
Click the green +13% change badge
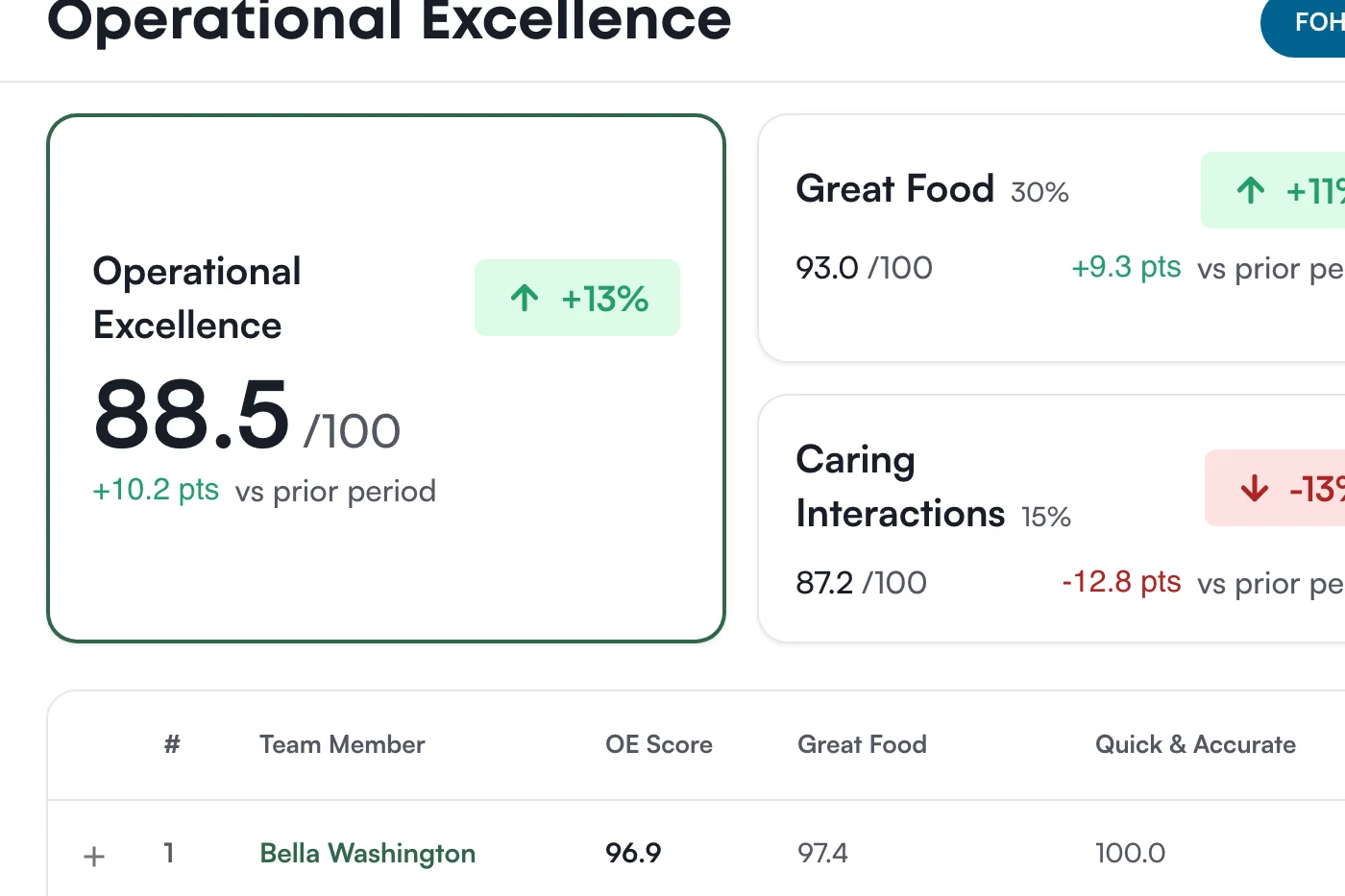577,298
